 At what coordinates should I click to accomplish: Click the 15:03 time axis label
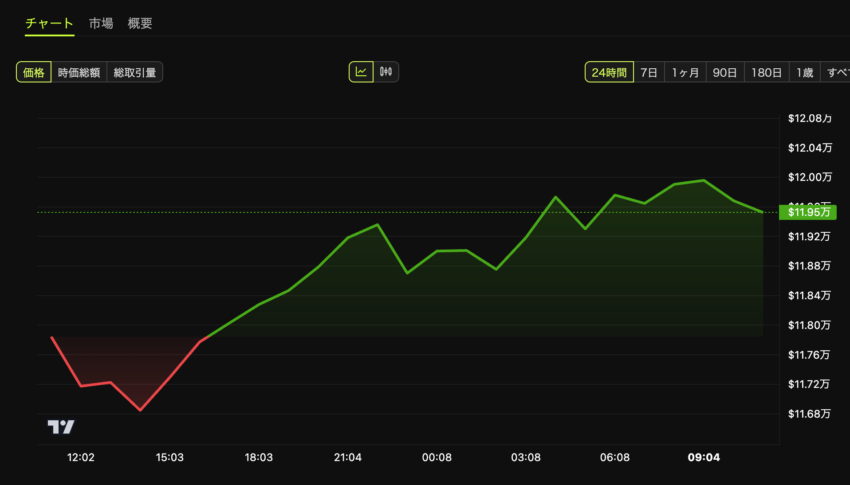[170, 457]
